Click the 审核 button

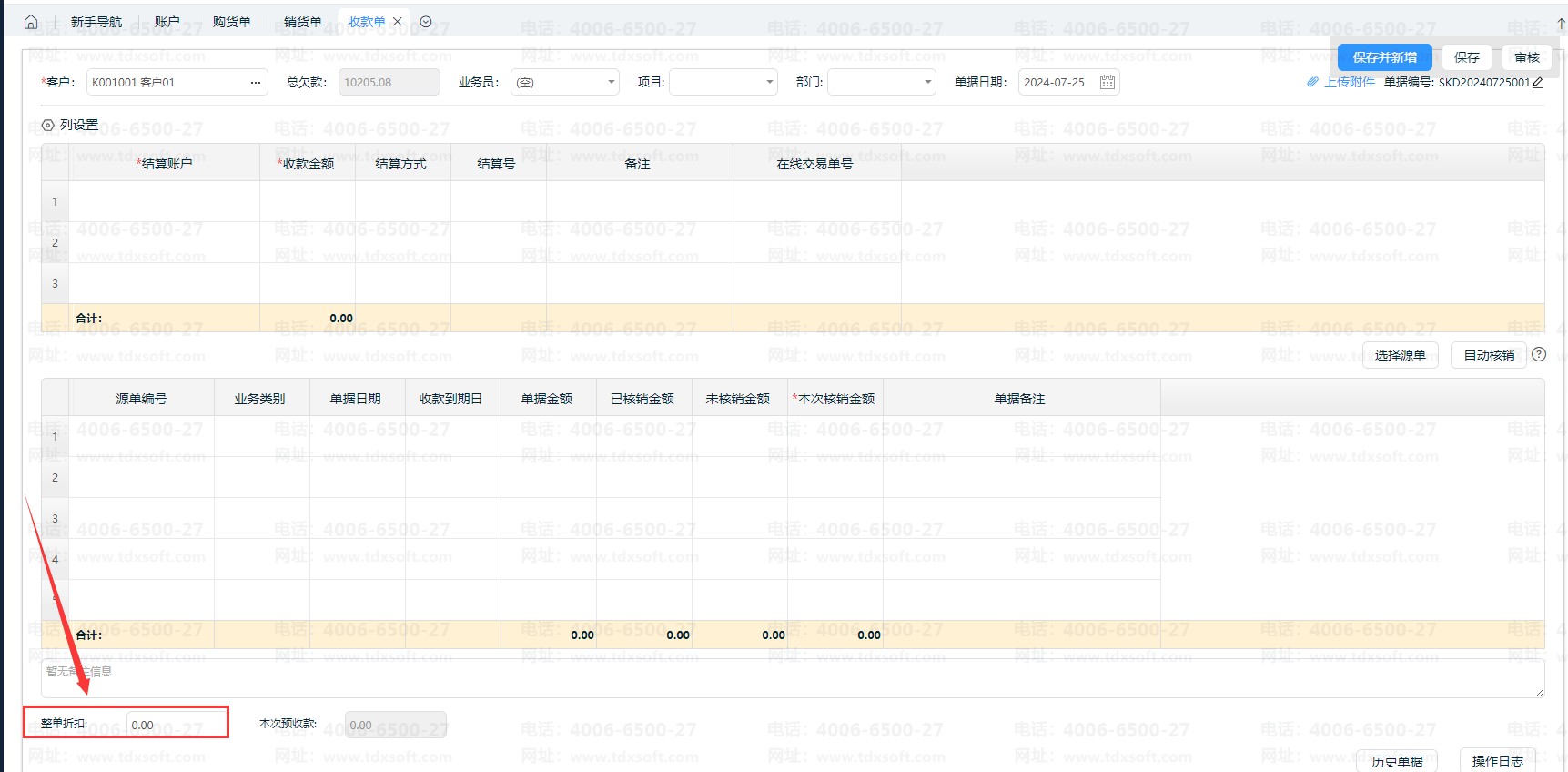(x=1526, y=57)
